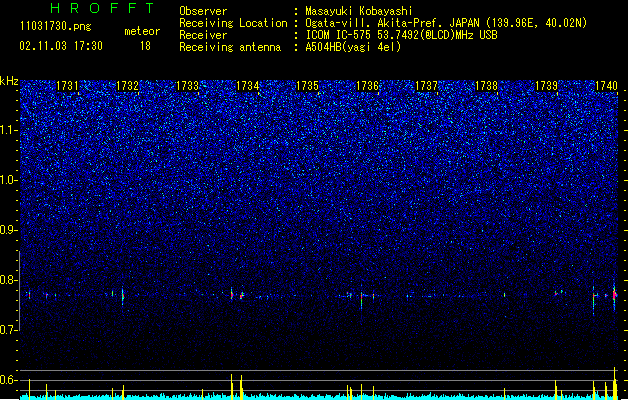Click the HROFFT title text
Screen dimensions: 629x400
[102, 8]
